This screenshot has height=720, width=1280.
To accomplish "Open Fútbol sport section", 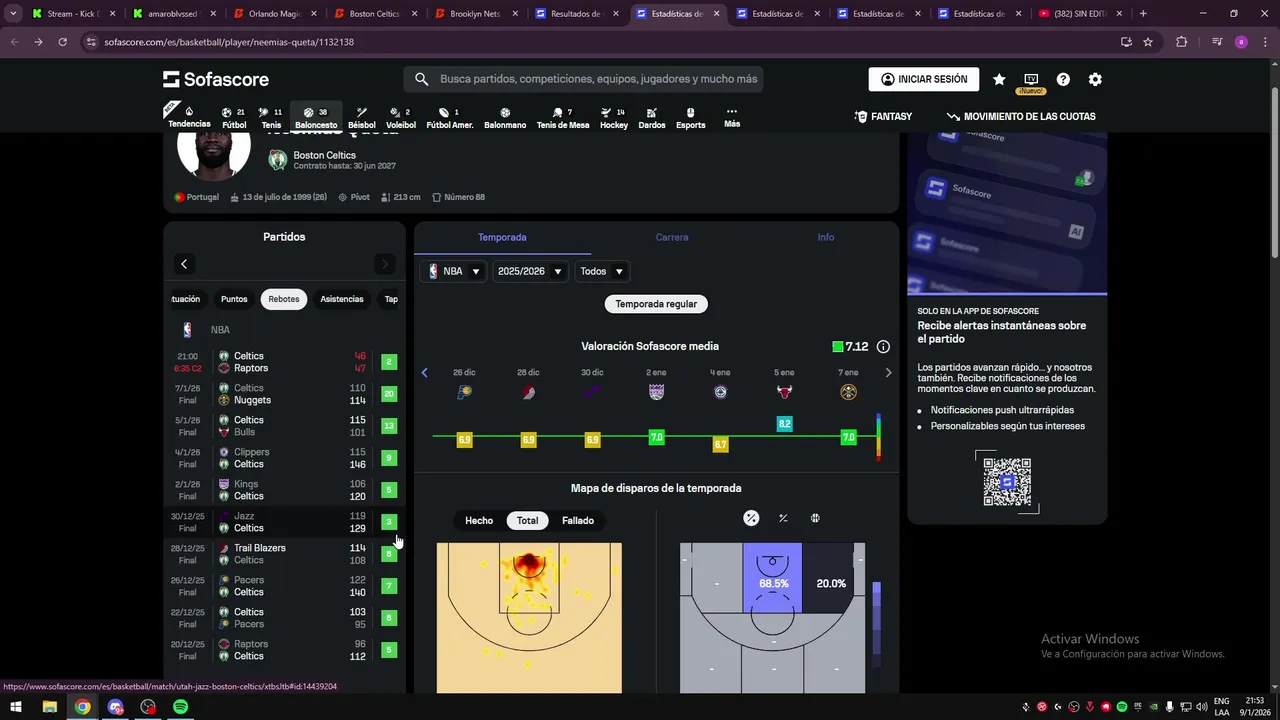I will pos(234,118).
